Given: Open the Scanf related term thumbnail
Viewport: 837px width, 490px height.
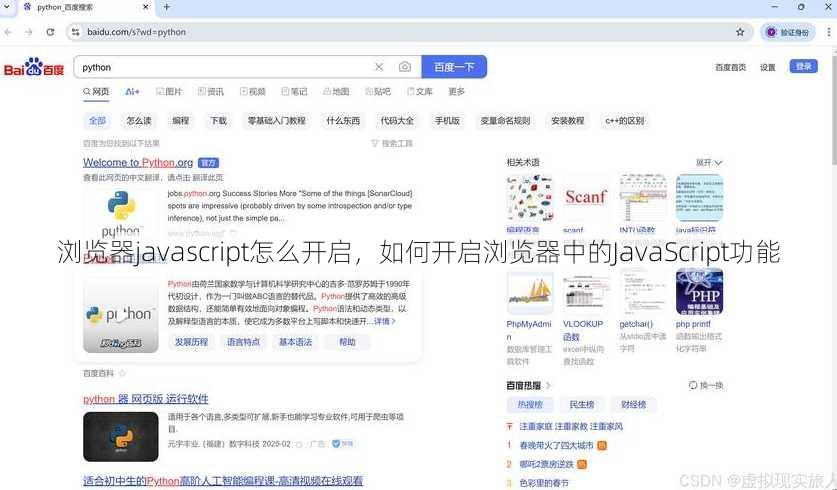Looking at the screenshot, I should tap(586, 197).
